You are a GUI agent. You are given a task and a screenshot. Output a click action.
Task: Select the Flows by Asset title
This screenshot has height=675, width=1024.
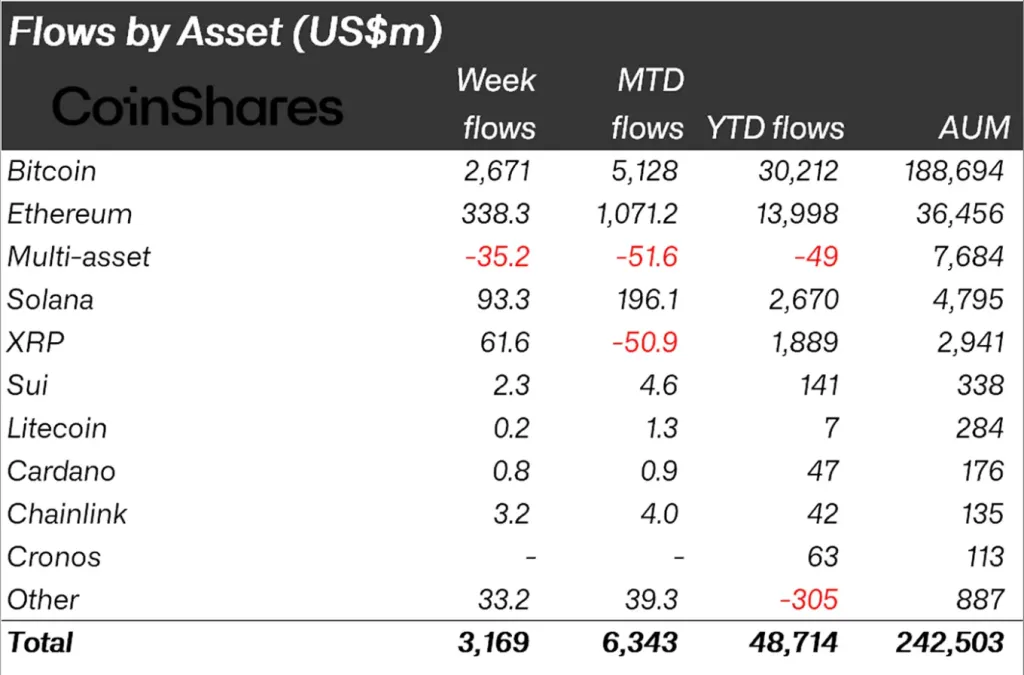click(x=225, y=32)
